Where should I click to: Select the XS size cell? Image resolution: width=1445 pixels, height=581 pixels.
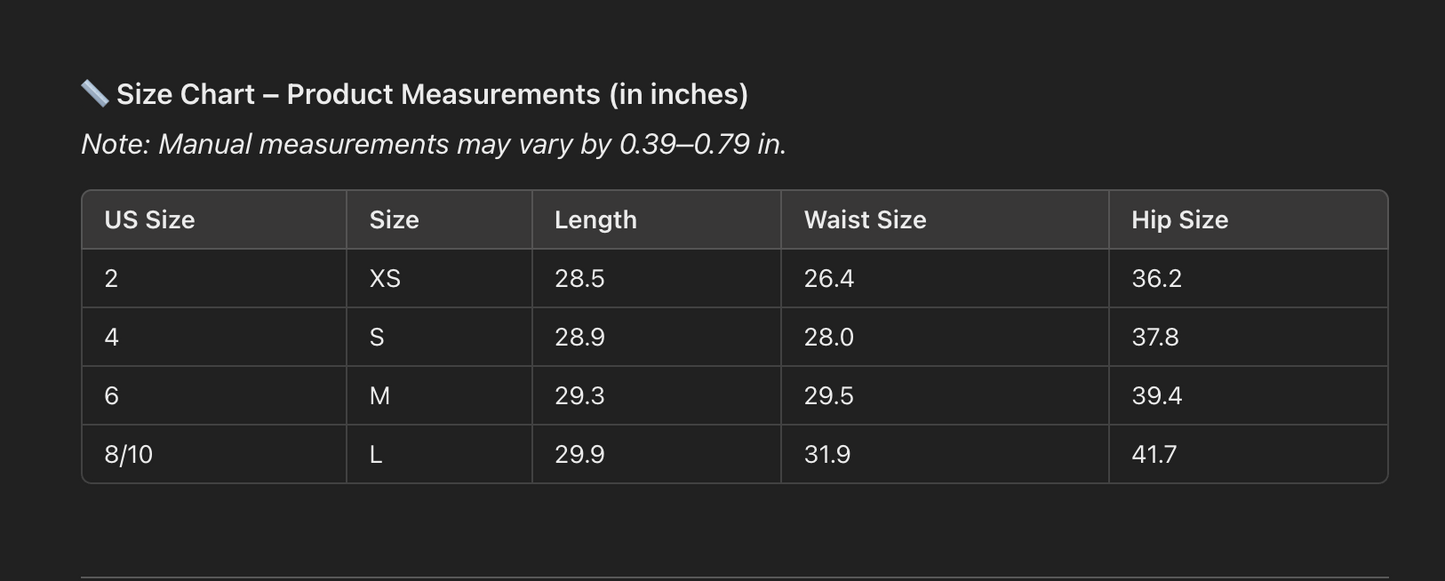click(385, 278)
